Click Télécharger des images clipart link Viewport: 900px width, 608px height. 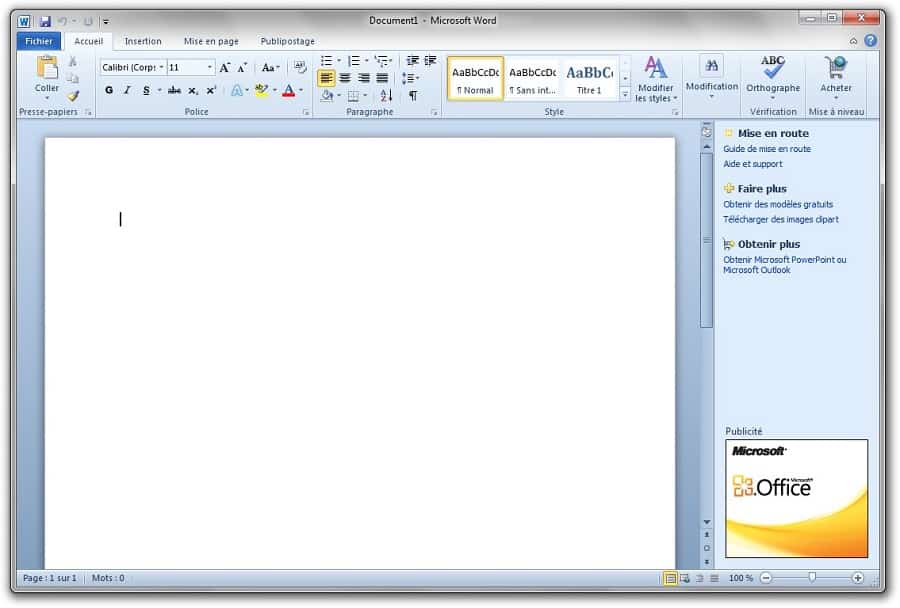pyautogui.click(x=781, y=220)
